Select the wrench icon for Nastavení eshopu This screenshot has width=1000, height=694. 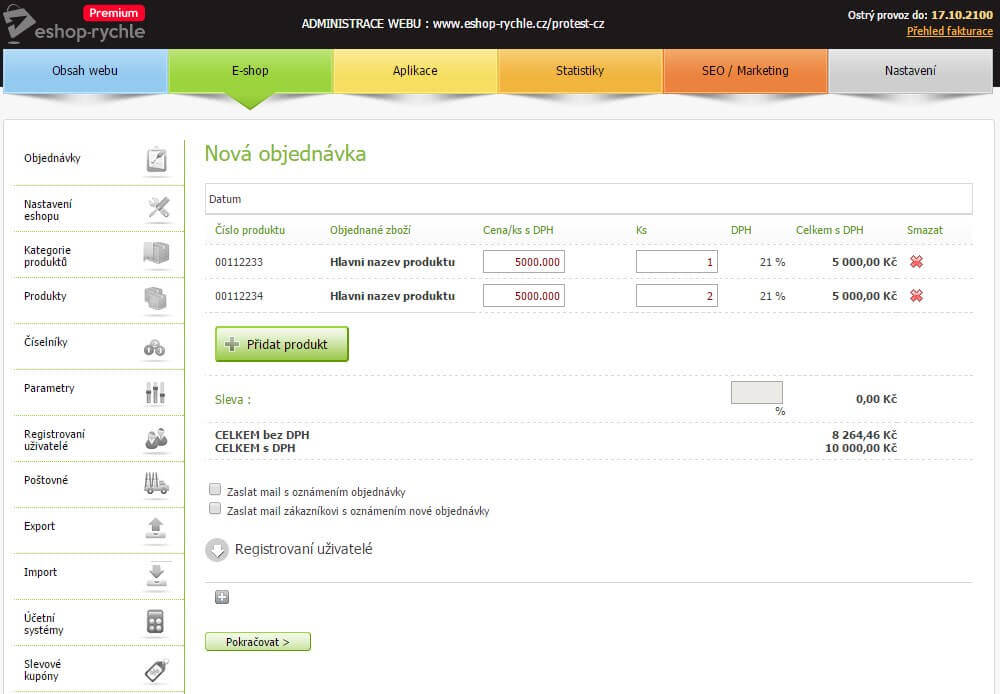pyautogui.click(x=155, y=207)
